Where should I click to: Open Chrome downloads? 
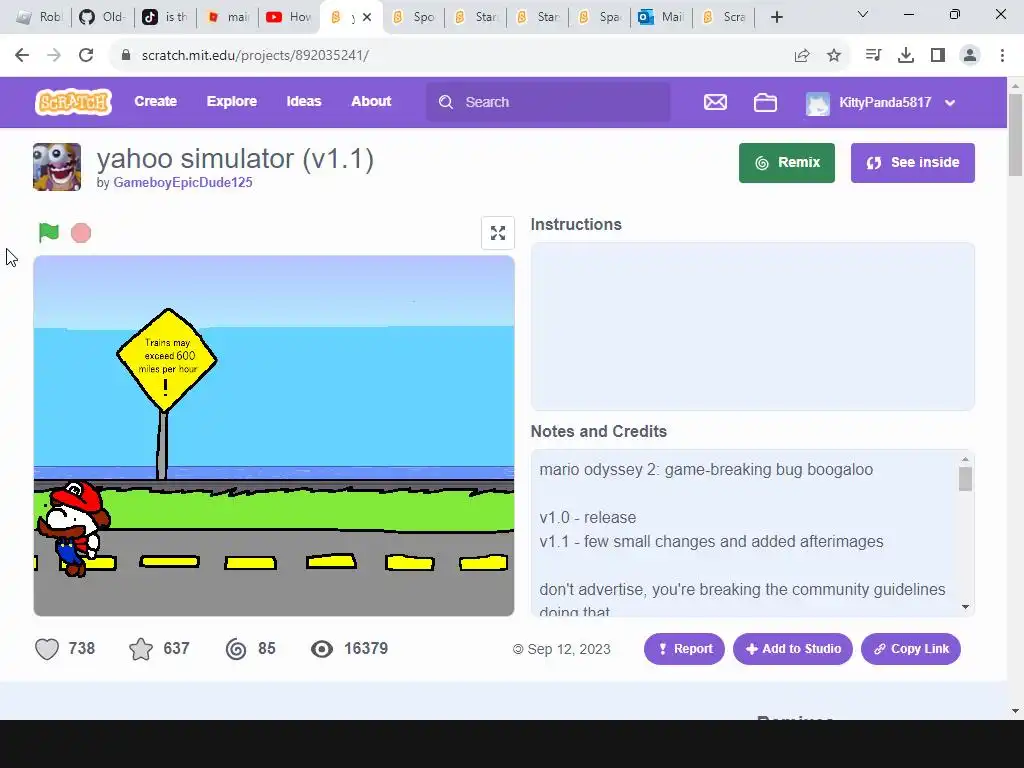pos(906,56)
